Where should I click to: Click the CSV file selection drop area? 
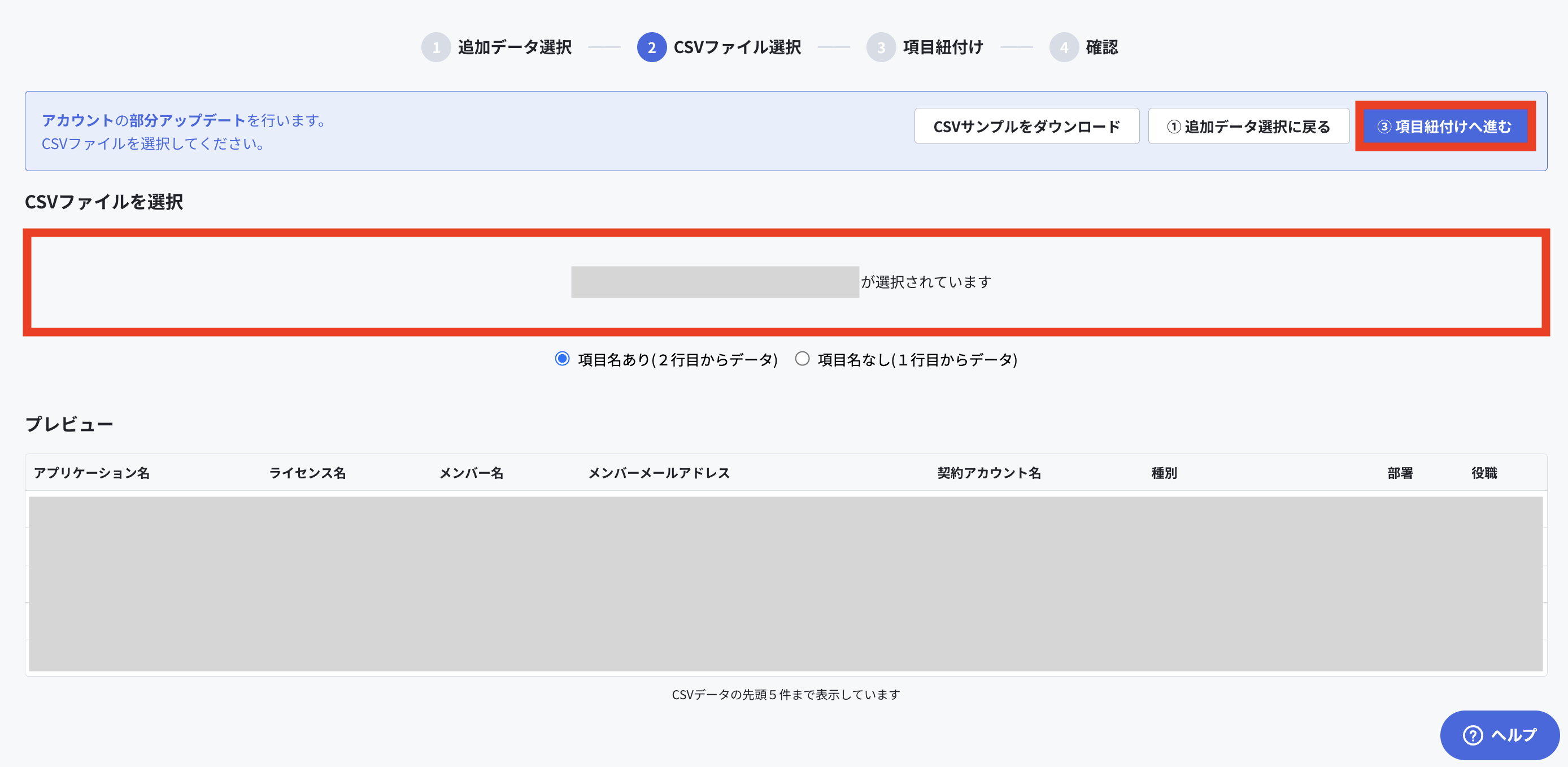click(x=786, y=282)
